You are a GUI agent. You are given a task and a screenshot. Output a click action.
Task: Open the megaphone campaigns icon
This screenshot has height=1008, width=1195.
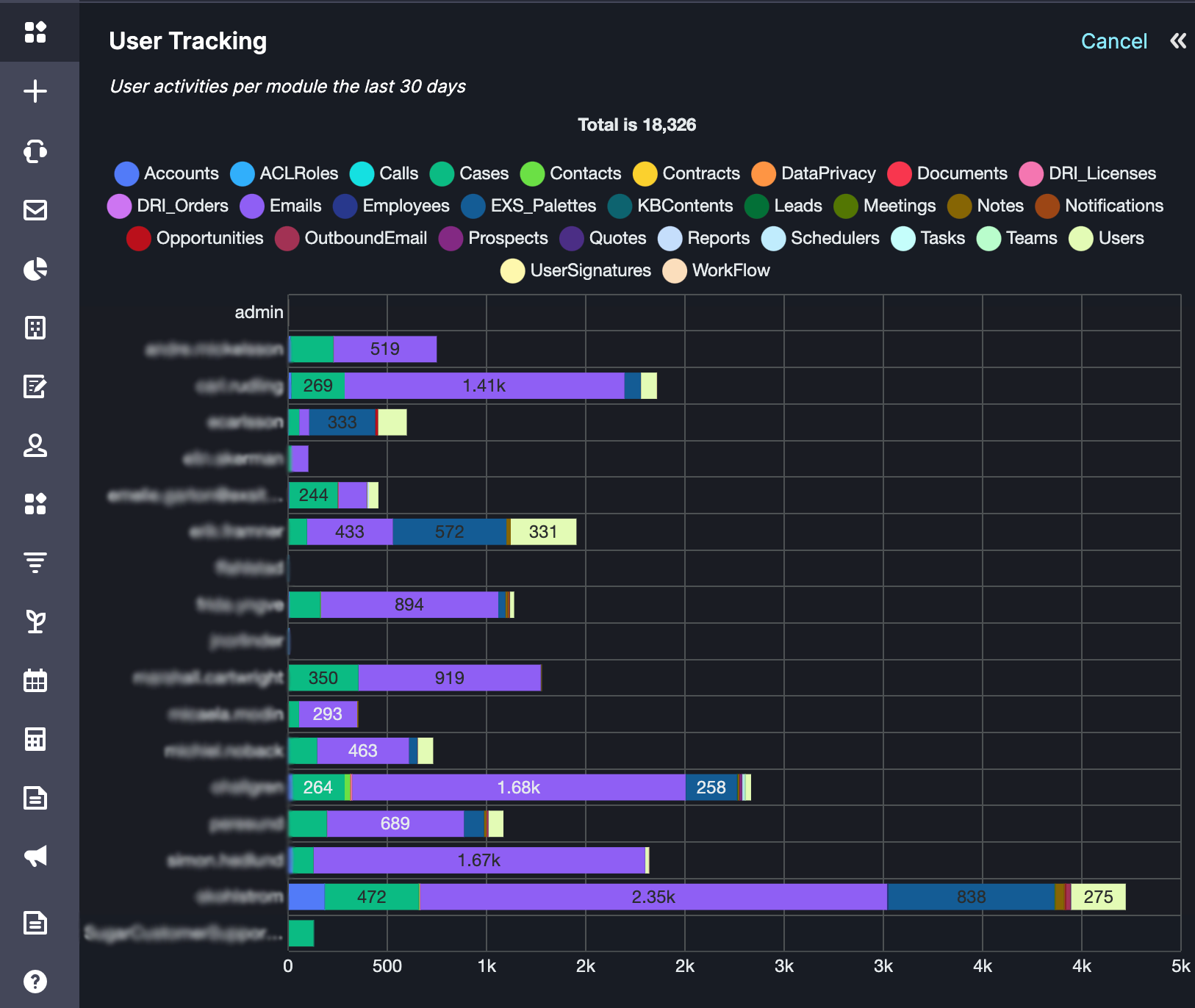pos(35,856)
